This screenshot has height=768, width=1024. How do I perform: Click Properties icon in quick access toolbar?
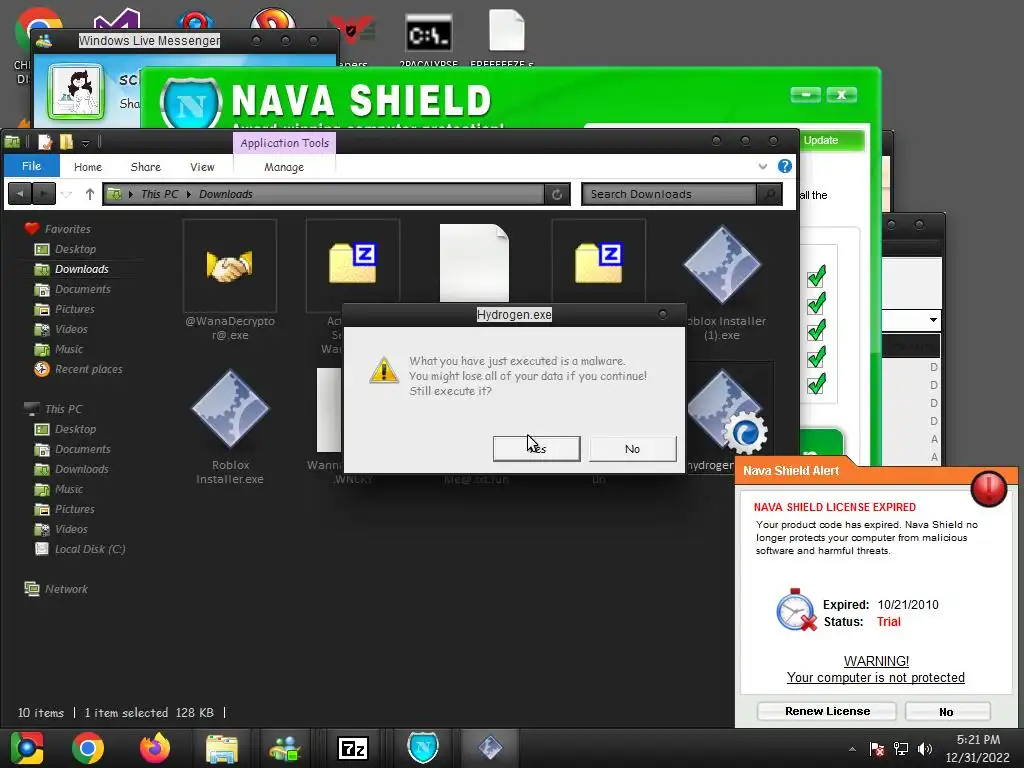point(45,142)
